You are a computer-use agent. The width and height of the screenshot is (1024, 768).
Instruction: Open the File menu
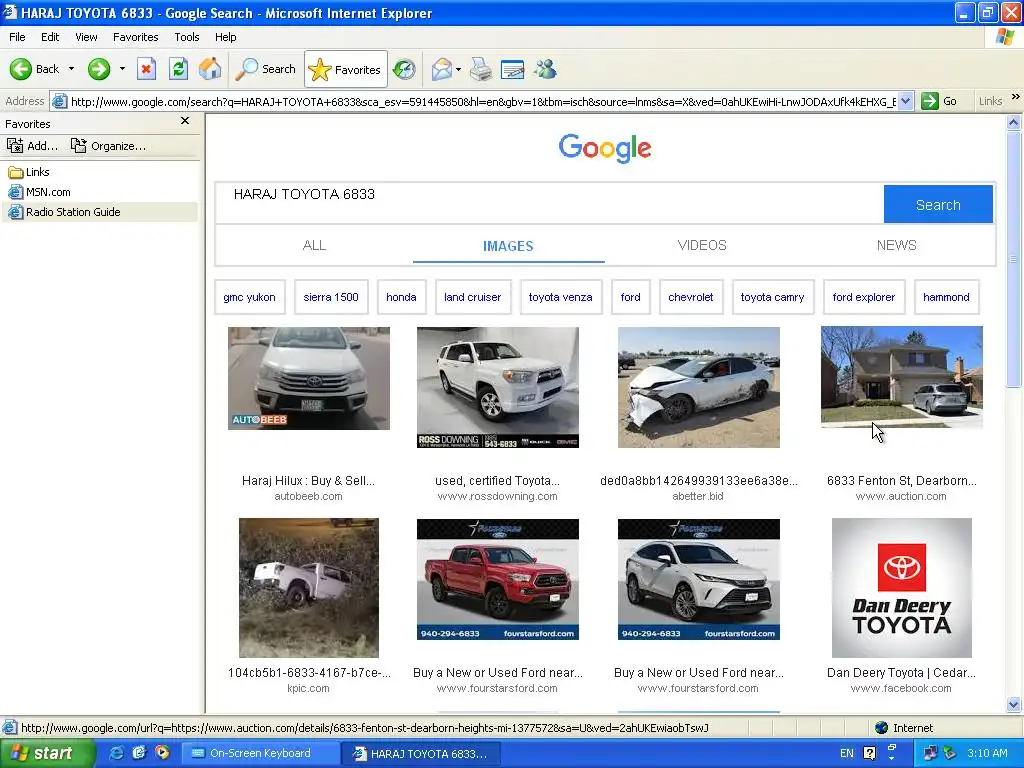(18, 37)
